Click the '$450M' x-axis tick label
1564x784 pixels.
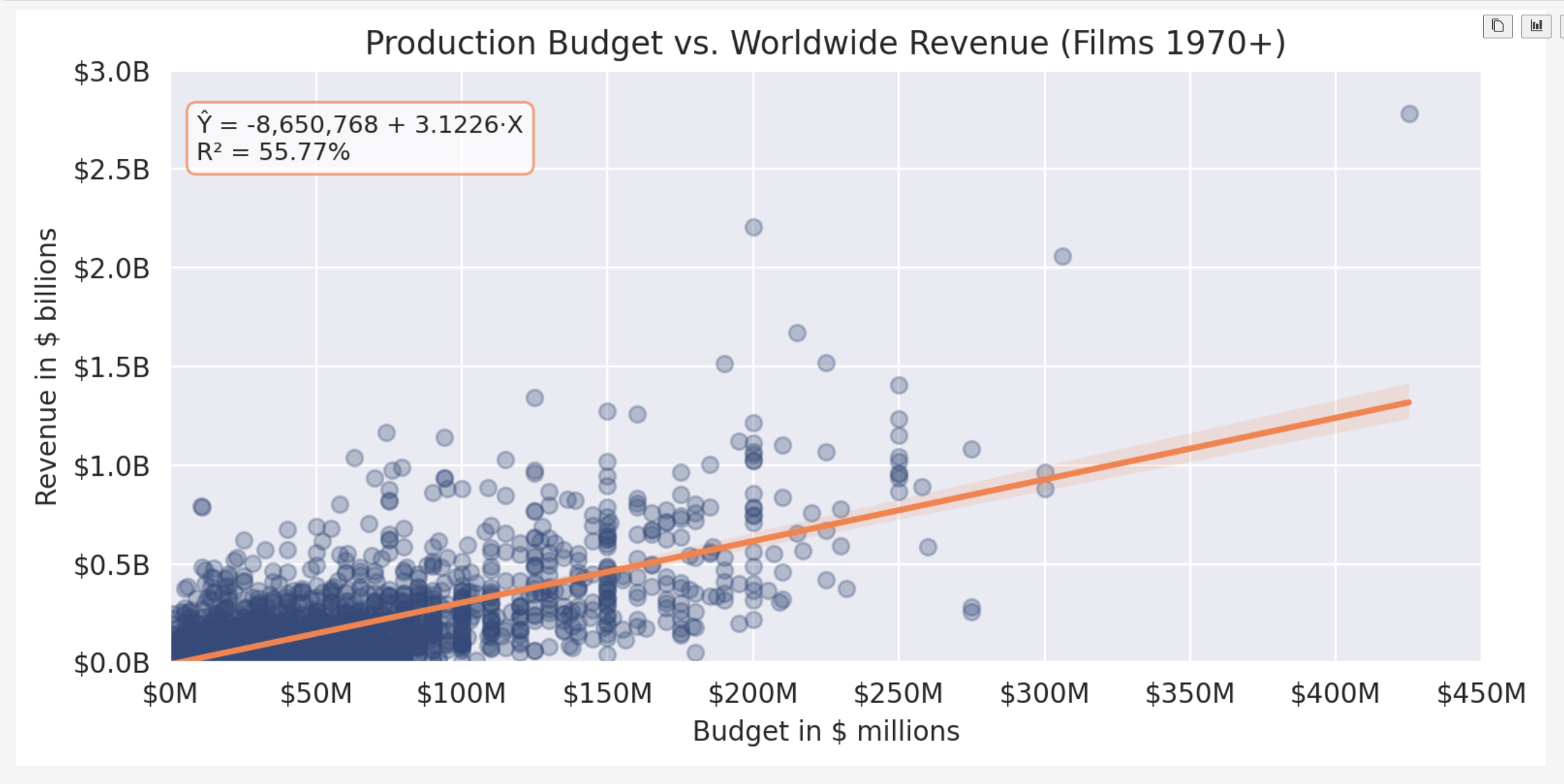[1481, 693]
